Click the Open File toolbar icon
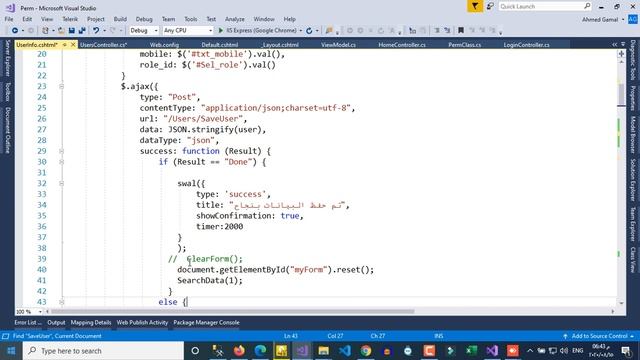640x360 pixels. click(x=61, y=31)
